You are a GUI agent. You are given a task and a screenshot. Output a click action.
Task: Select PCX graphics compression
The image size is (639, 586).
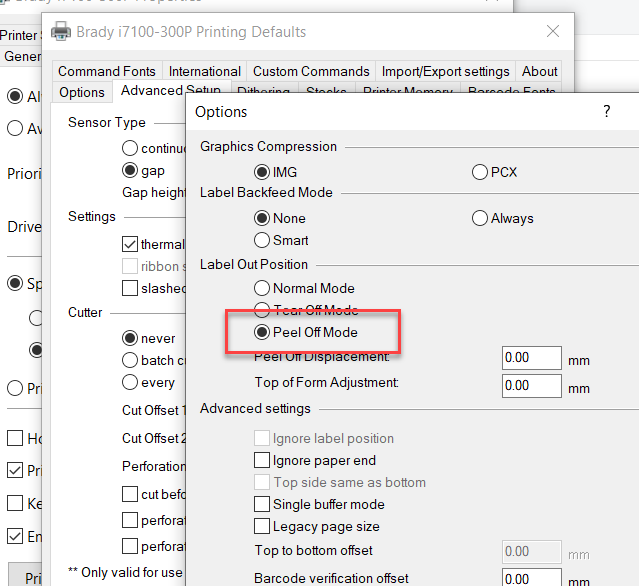click(480, 172)
